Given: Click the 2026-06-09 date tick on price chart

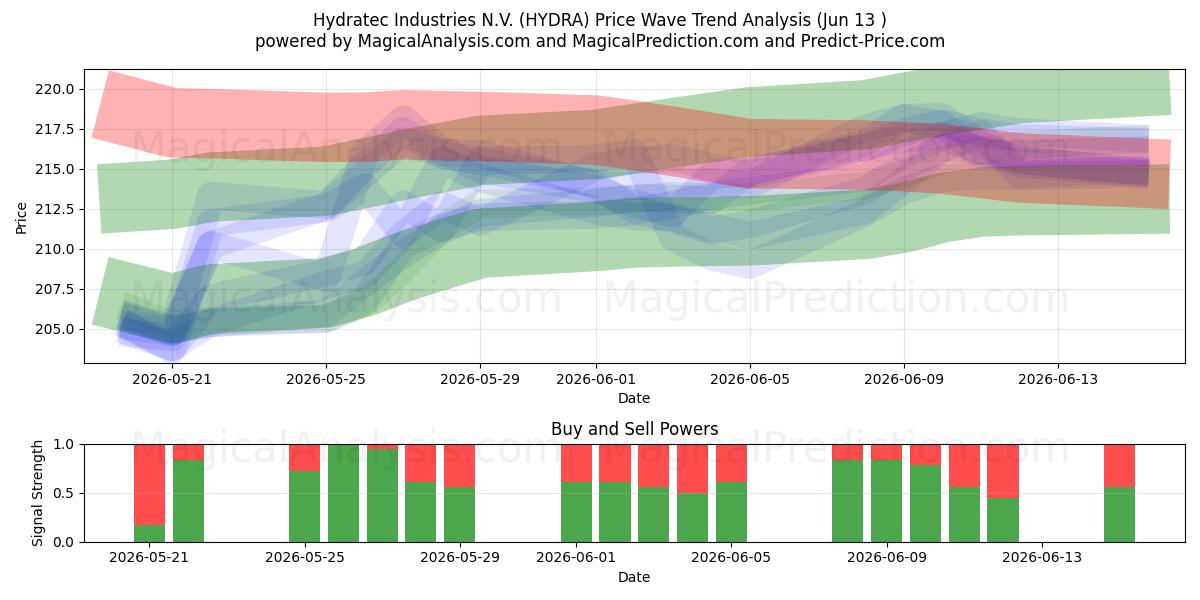Looking at the screenshot, I should [904, 379].
